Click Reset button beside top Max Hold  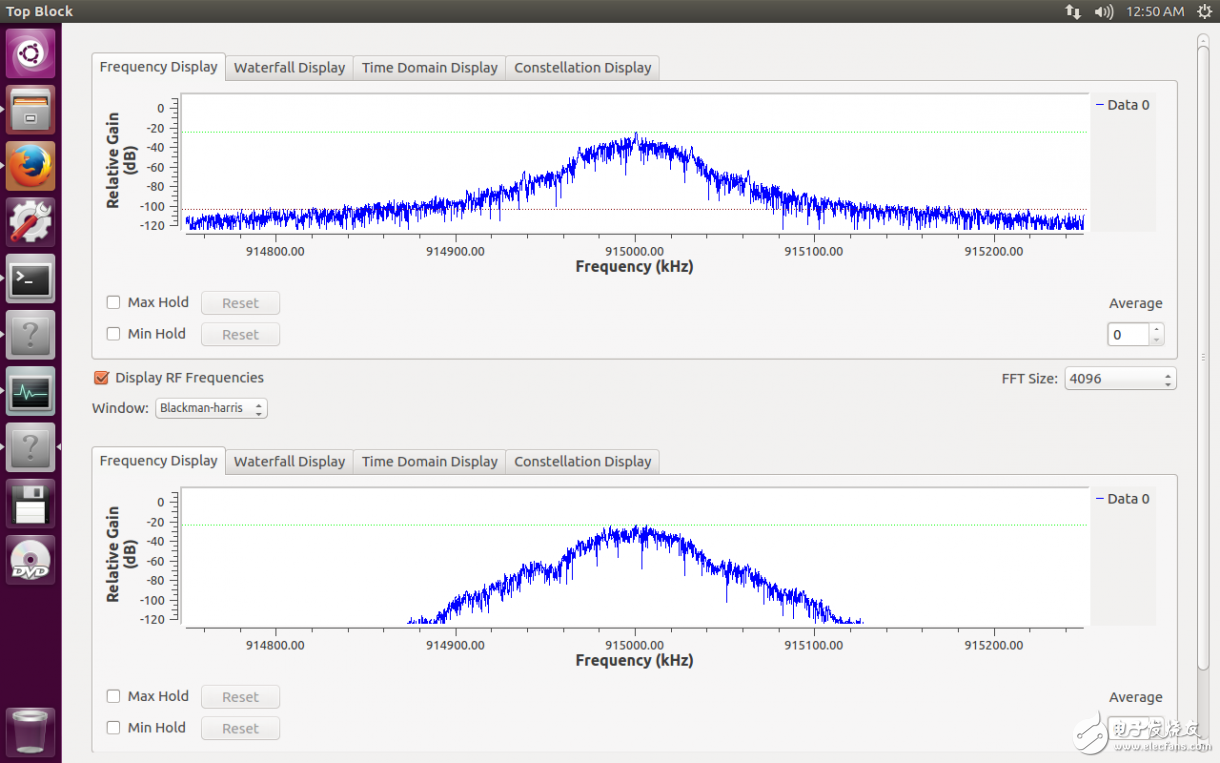[x=240, y=303]
